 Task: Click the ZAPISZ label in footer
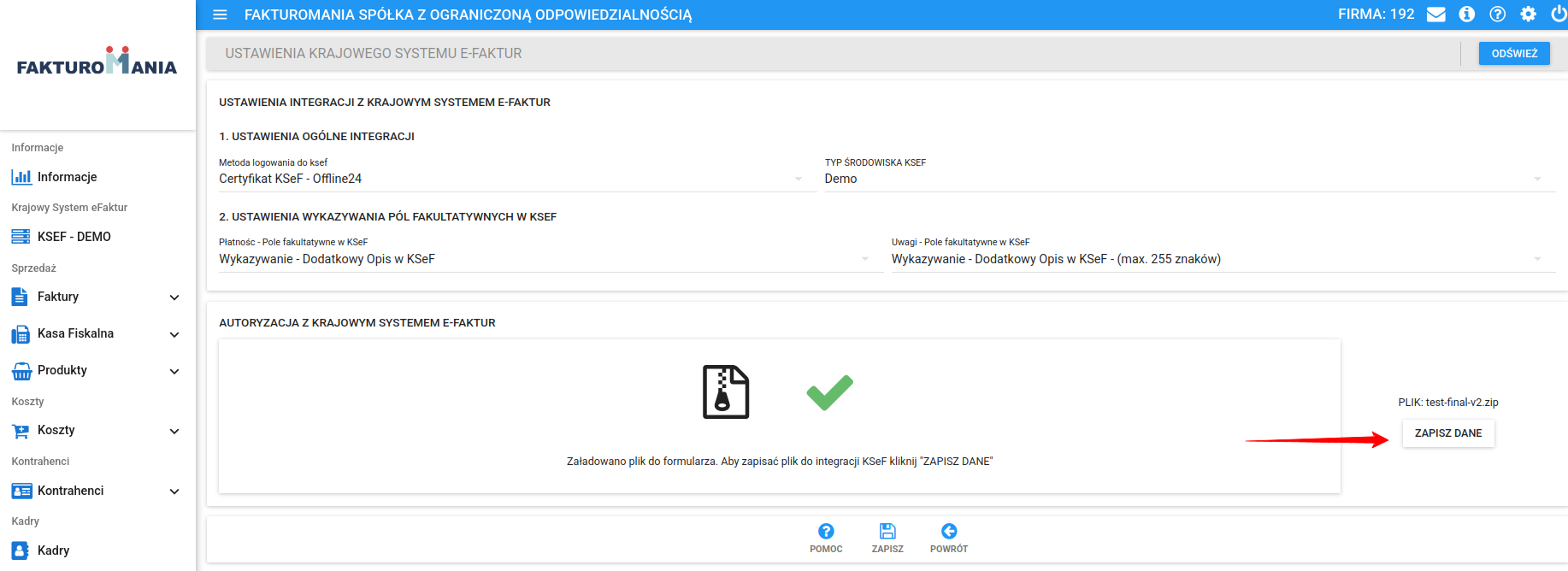[x=887, y=549]
